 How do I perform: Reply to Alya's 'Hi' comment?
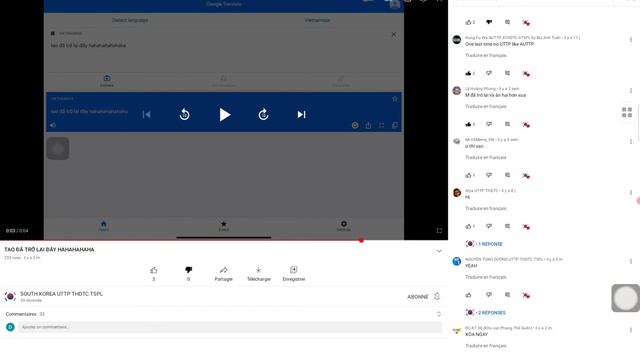(x=507, y=226)
